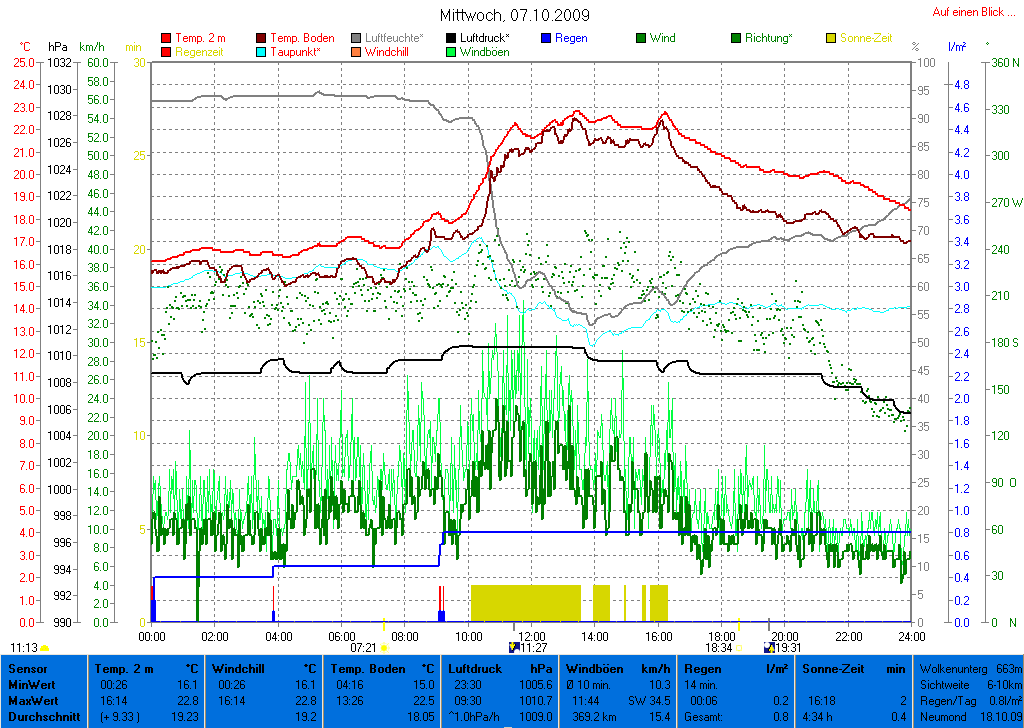Click the Windböen legend label
This screenshot has width=1024, height=728.
coord(484,52)
